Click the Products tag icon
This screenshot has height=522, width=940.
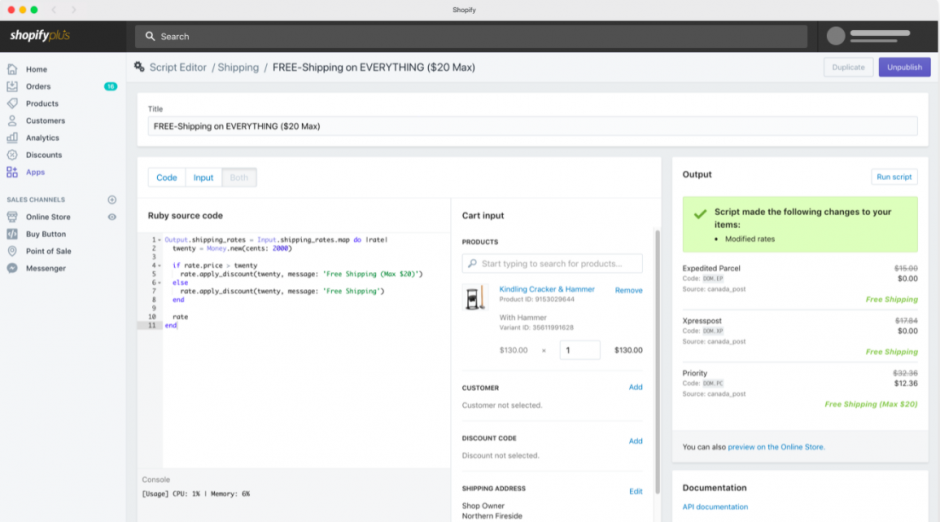(x=12, y=104)
